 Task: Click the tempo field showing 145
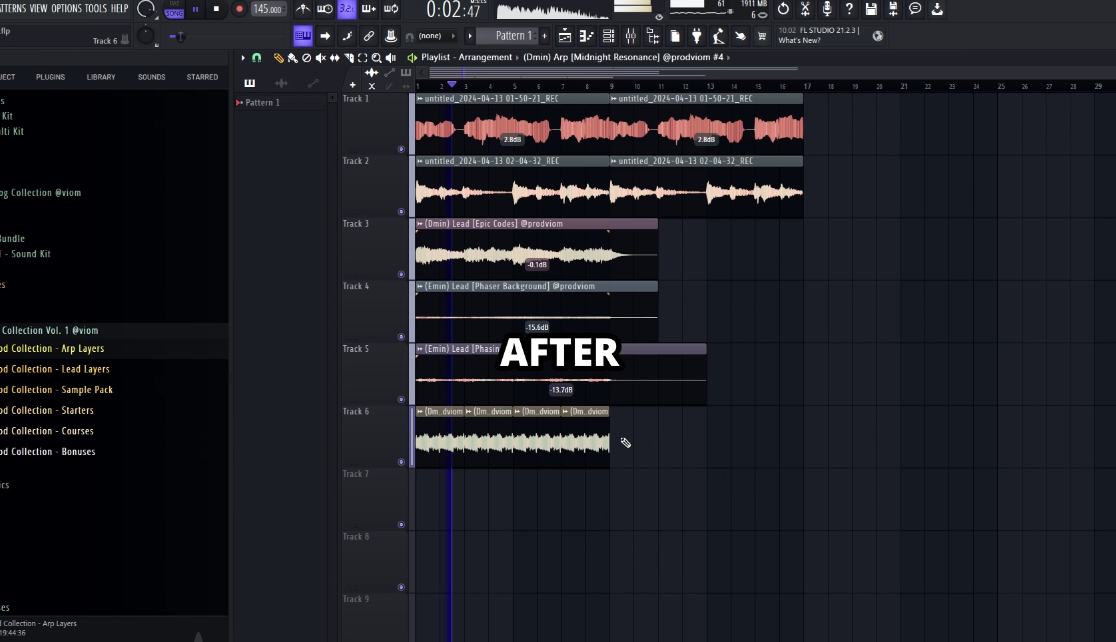pyautogui.click(x=267, y=9)
